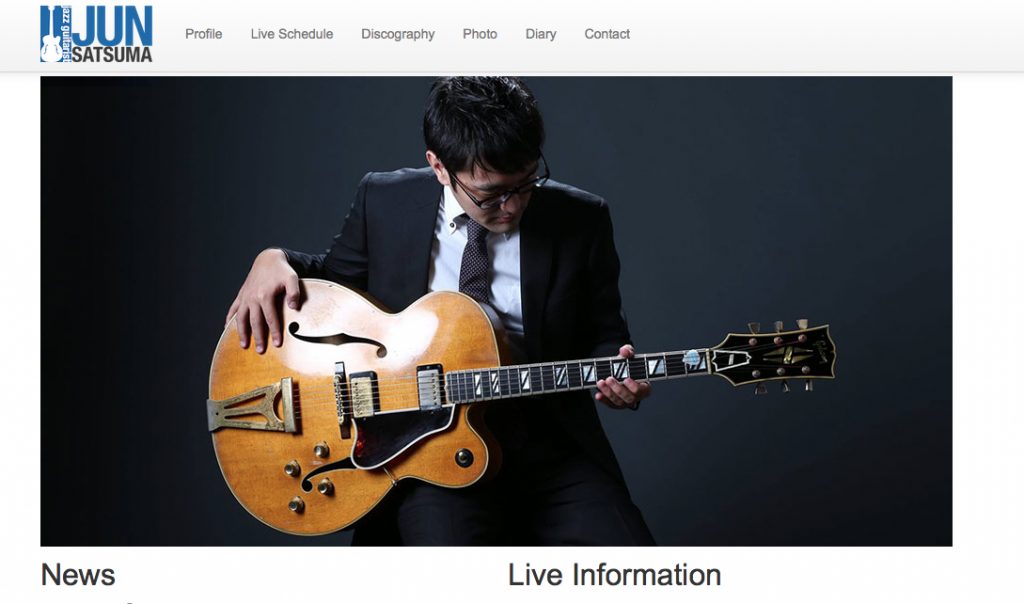Click the gold tailpiece on the guitar
Image resolution: width=1024 pixels, height=604 pixels.
click(x=253, y=406)
